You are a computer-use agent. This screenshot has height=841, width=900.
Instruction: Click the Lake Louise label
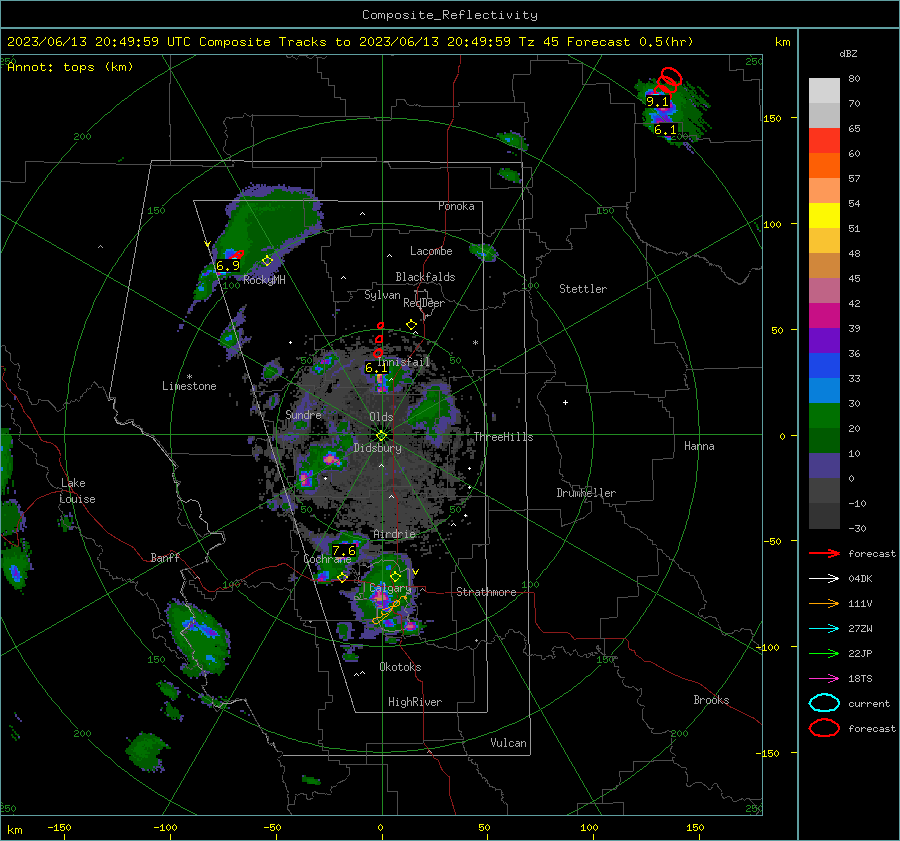[x=78, y=491]
